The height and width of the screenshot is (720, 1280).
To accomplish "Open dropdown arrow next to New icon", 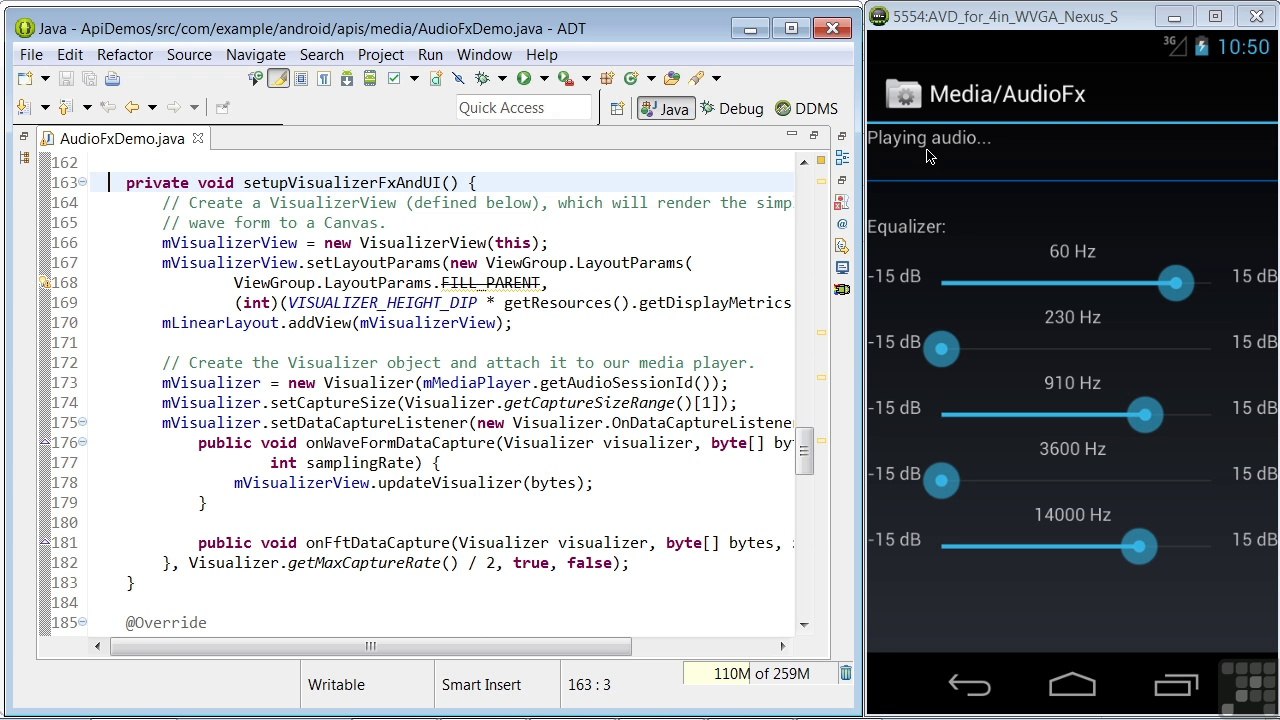I will [x=45, y=78].
